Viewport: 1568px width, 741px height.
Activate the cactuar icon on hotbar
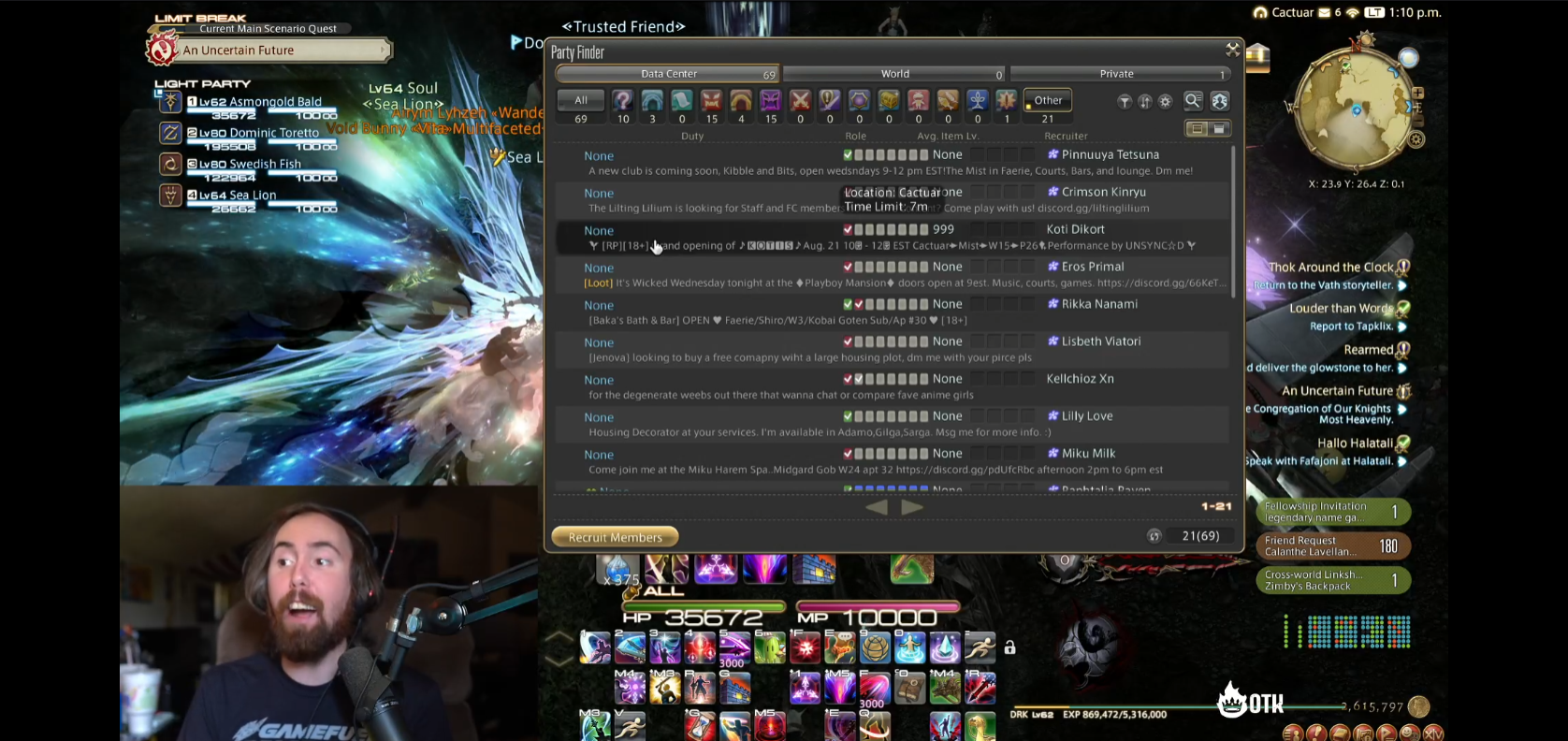click(769, 647)
